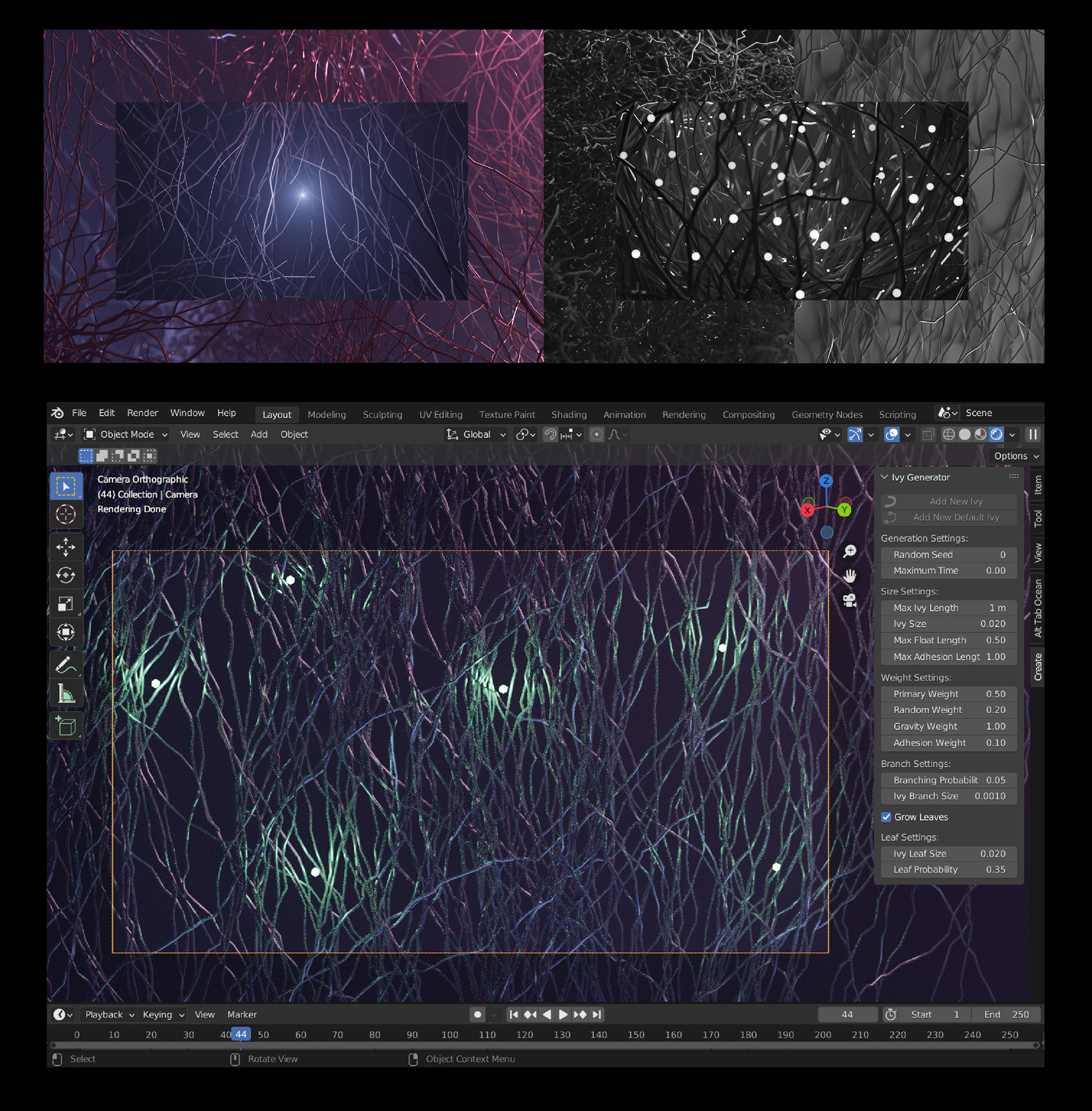Open the Global transform orientation dropdown

(x=477, y=434)
